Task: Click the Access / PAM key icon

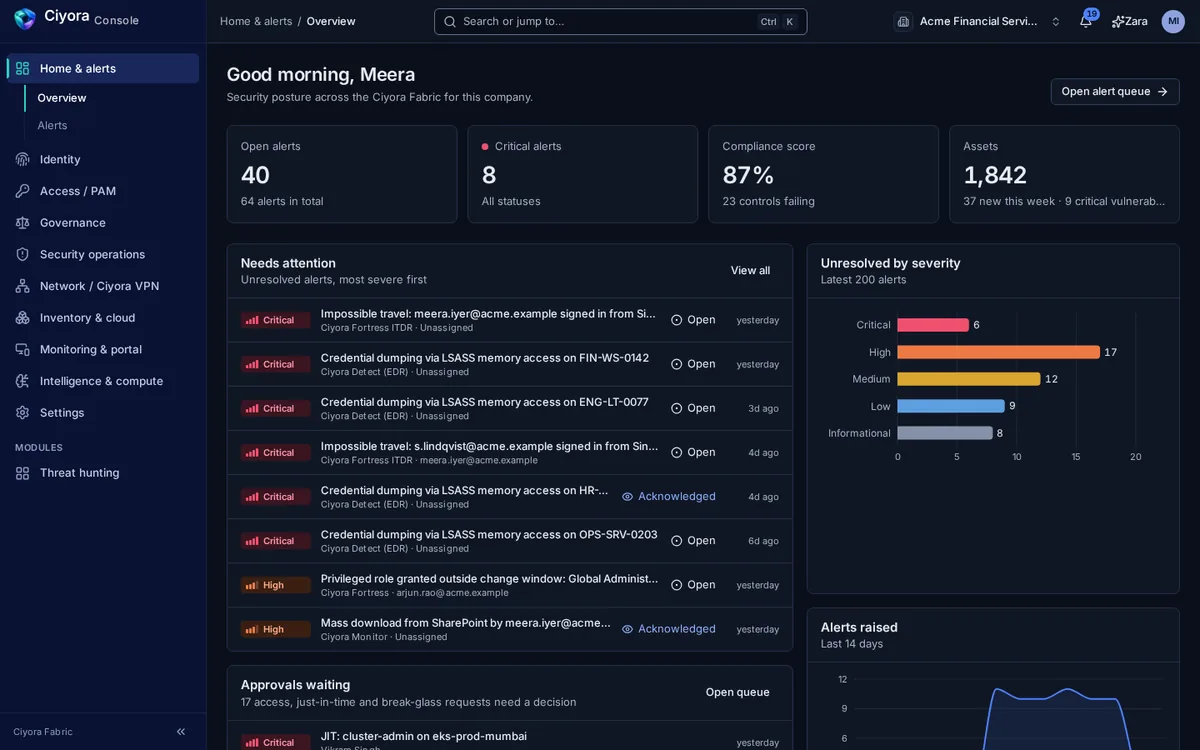Action: pyautogui.click(x=22, y=191)
